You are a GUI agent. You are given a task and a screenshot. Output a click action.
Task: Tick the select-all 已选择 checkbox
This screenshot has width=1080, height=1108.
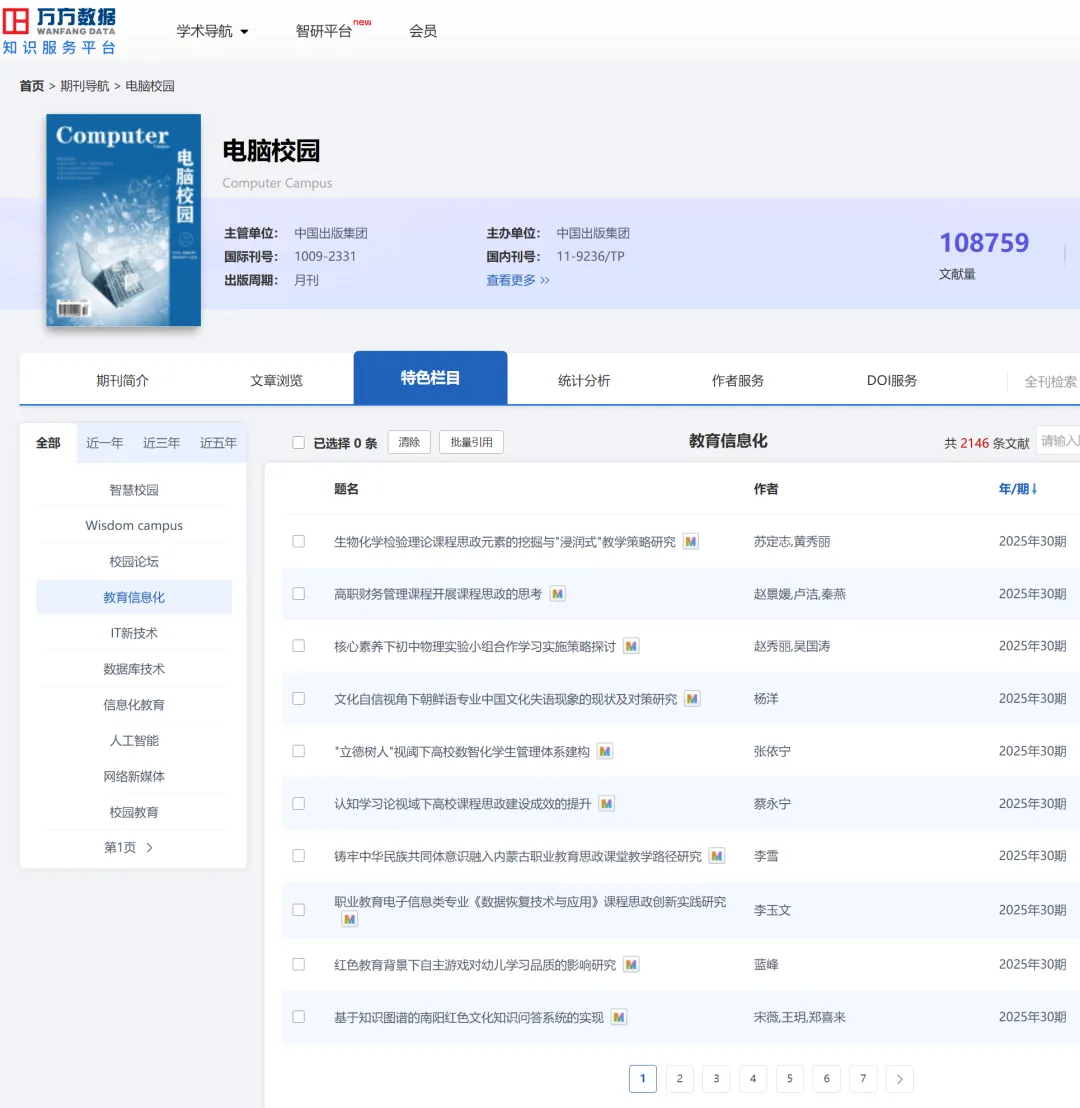(298, 442)
